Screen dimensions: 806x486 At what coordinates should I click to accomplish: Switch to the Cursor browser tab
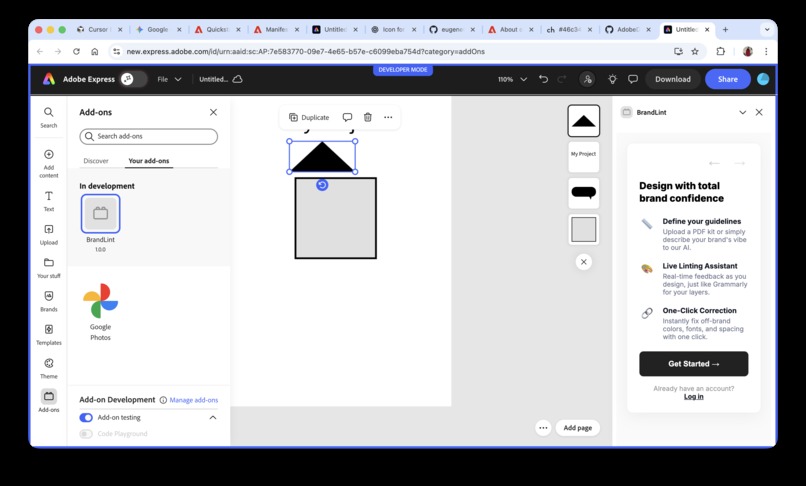[98, 30]
